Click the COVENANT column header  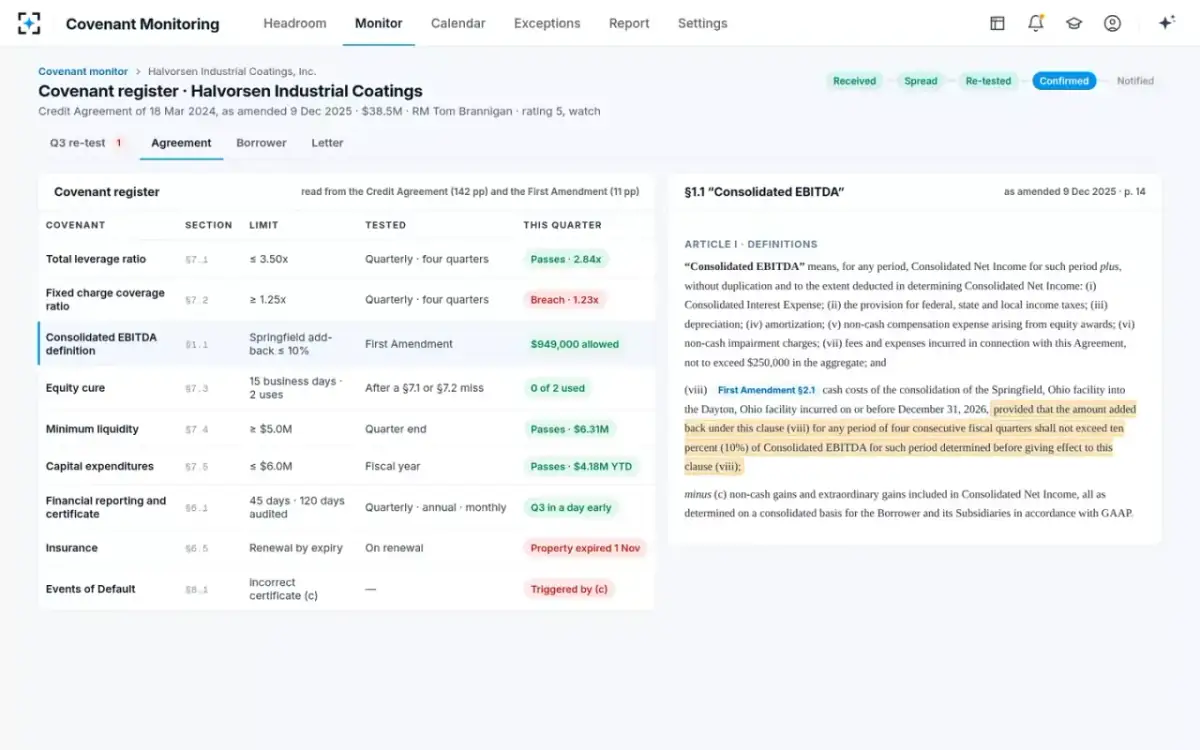pyautogui.click(x=75, y=225)
